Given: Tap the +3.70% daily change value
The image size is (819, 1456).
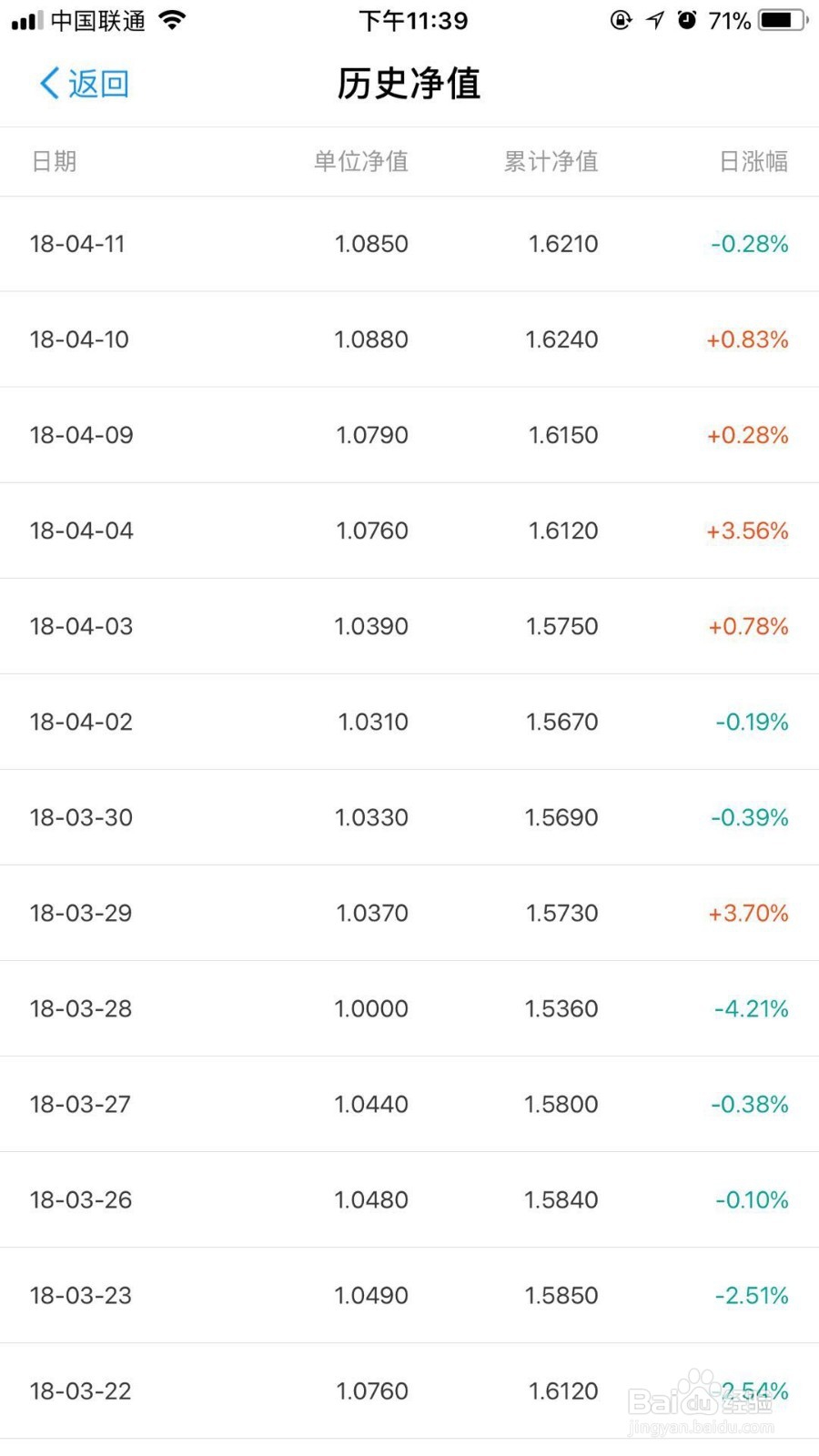Looking at the screenshot, I should pyautogui.click(x=748, y=913).
